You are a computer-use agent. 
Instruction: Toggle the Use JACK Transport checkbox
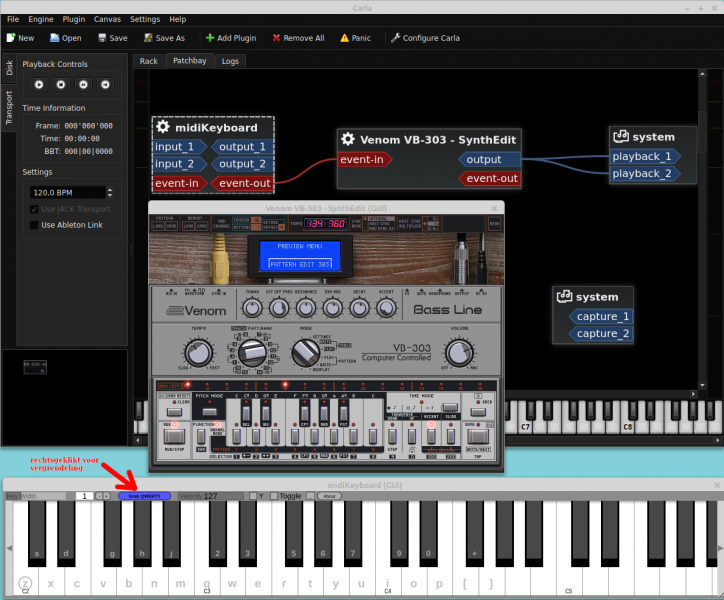(x=34, y=209)
